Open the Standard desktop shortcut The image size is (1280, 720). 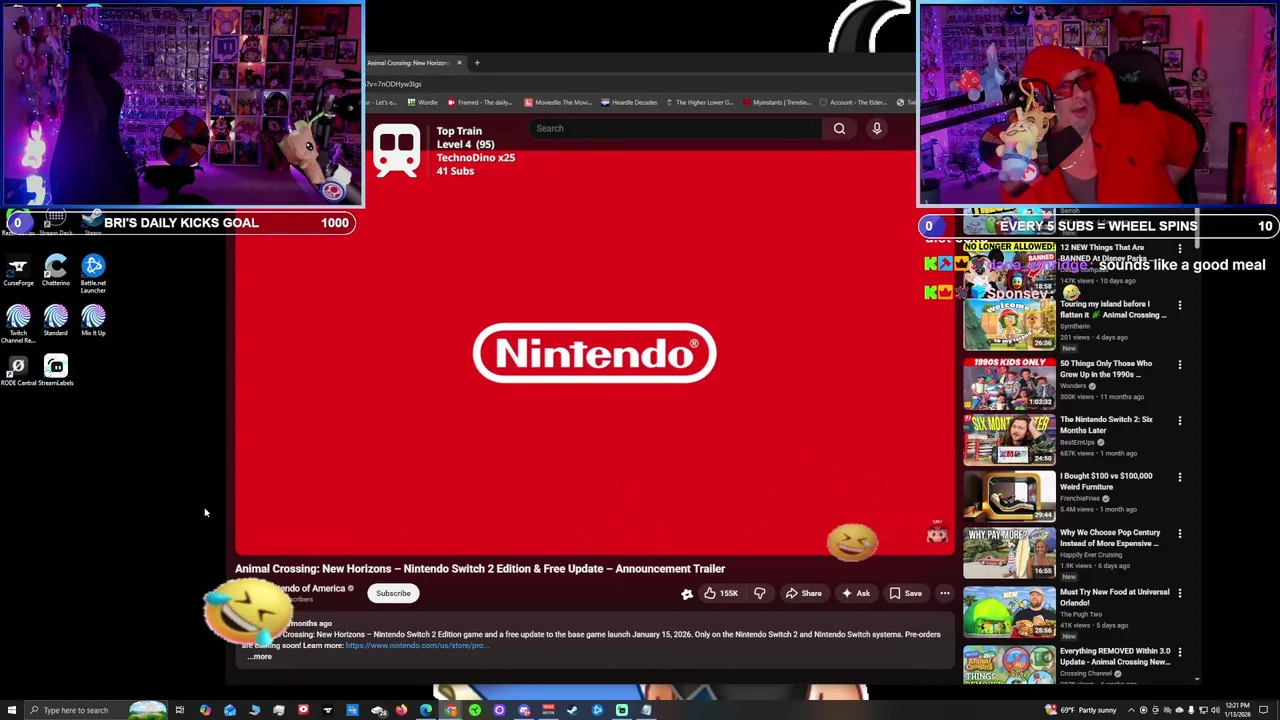[x=56, y=321]
